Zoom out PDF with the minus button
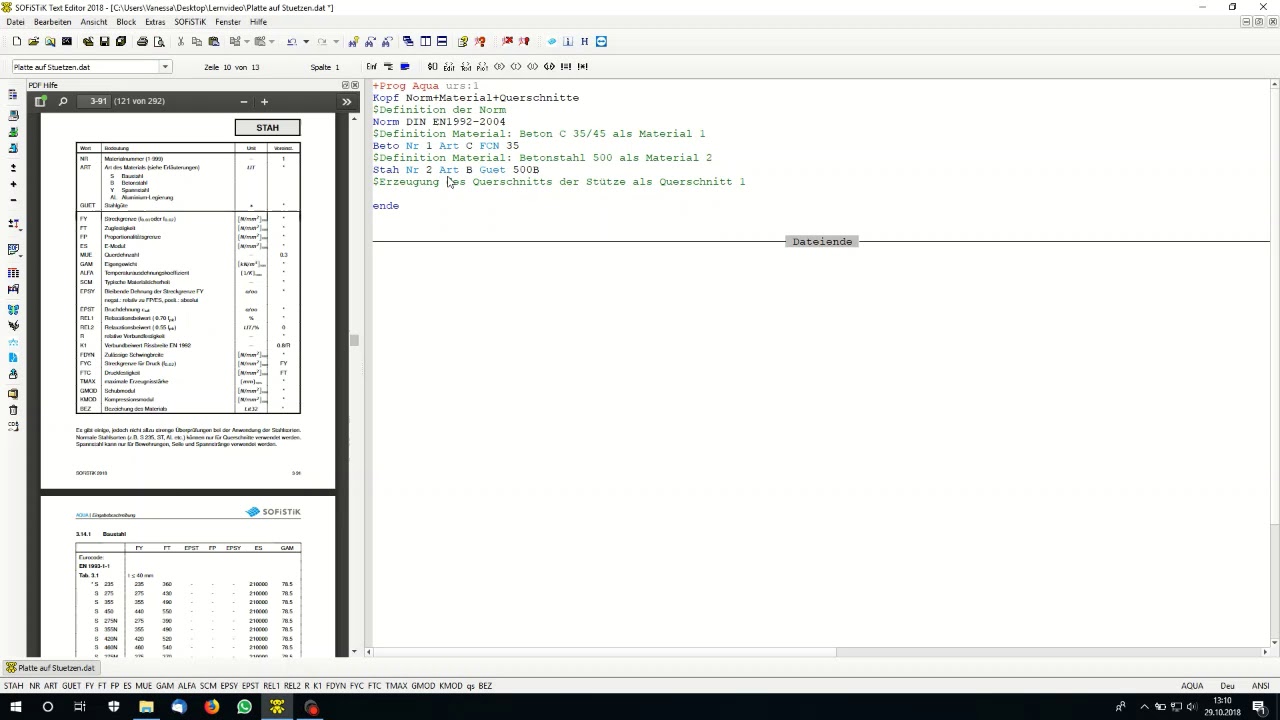 point(243,102)
